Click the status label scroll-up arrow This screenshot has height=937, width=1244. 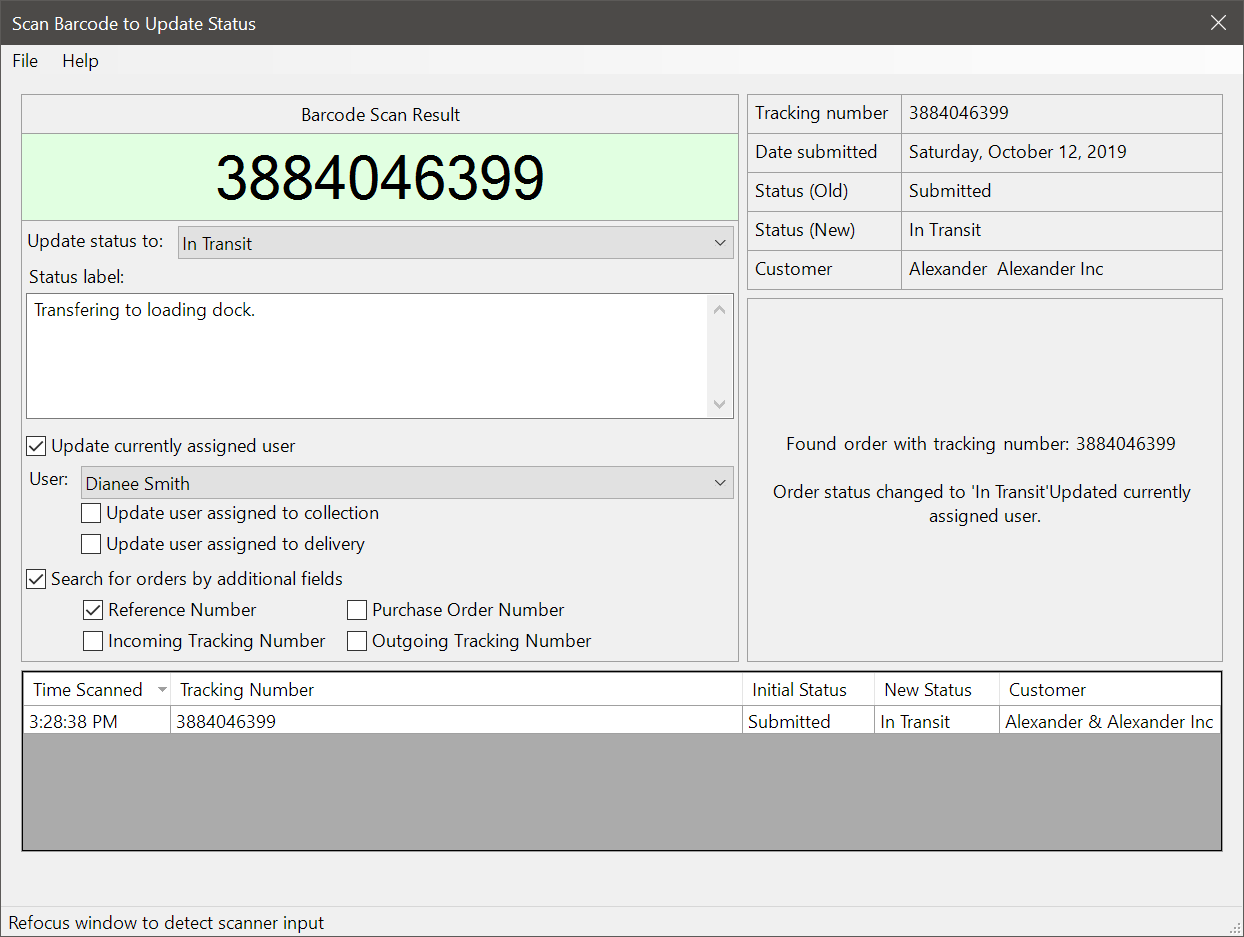(x=719, y=309)
